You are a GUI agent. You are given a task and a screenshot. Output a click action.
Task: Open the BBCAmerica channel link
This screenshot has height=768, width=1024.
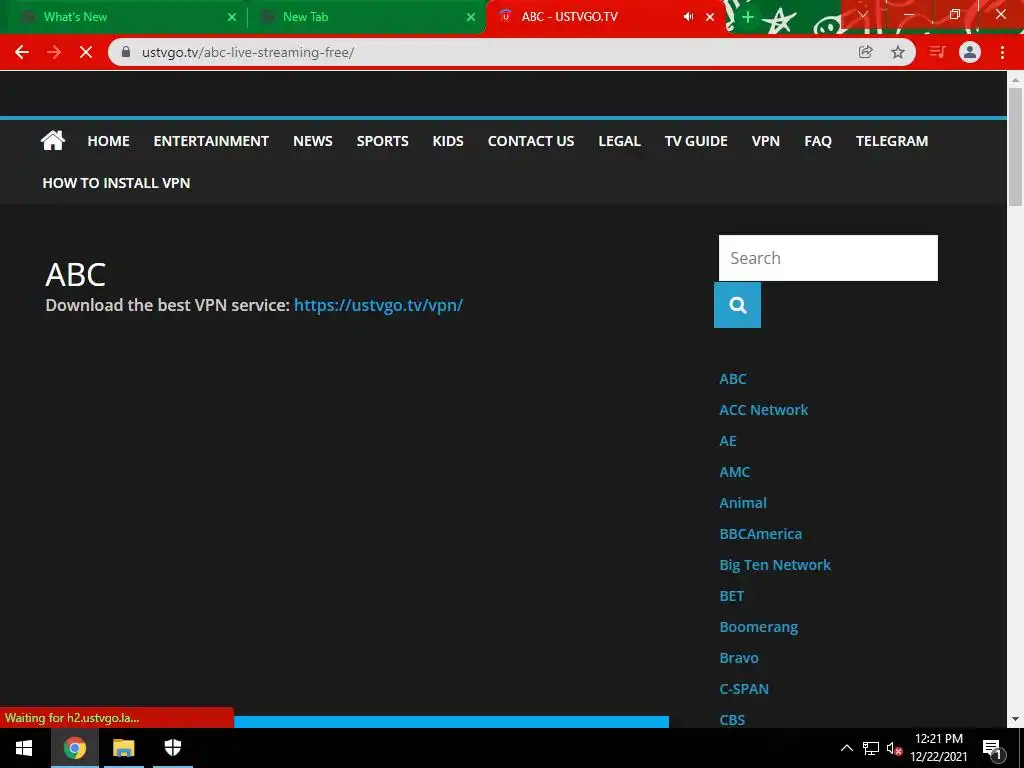point(761,534)
